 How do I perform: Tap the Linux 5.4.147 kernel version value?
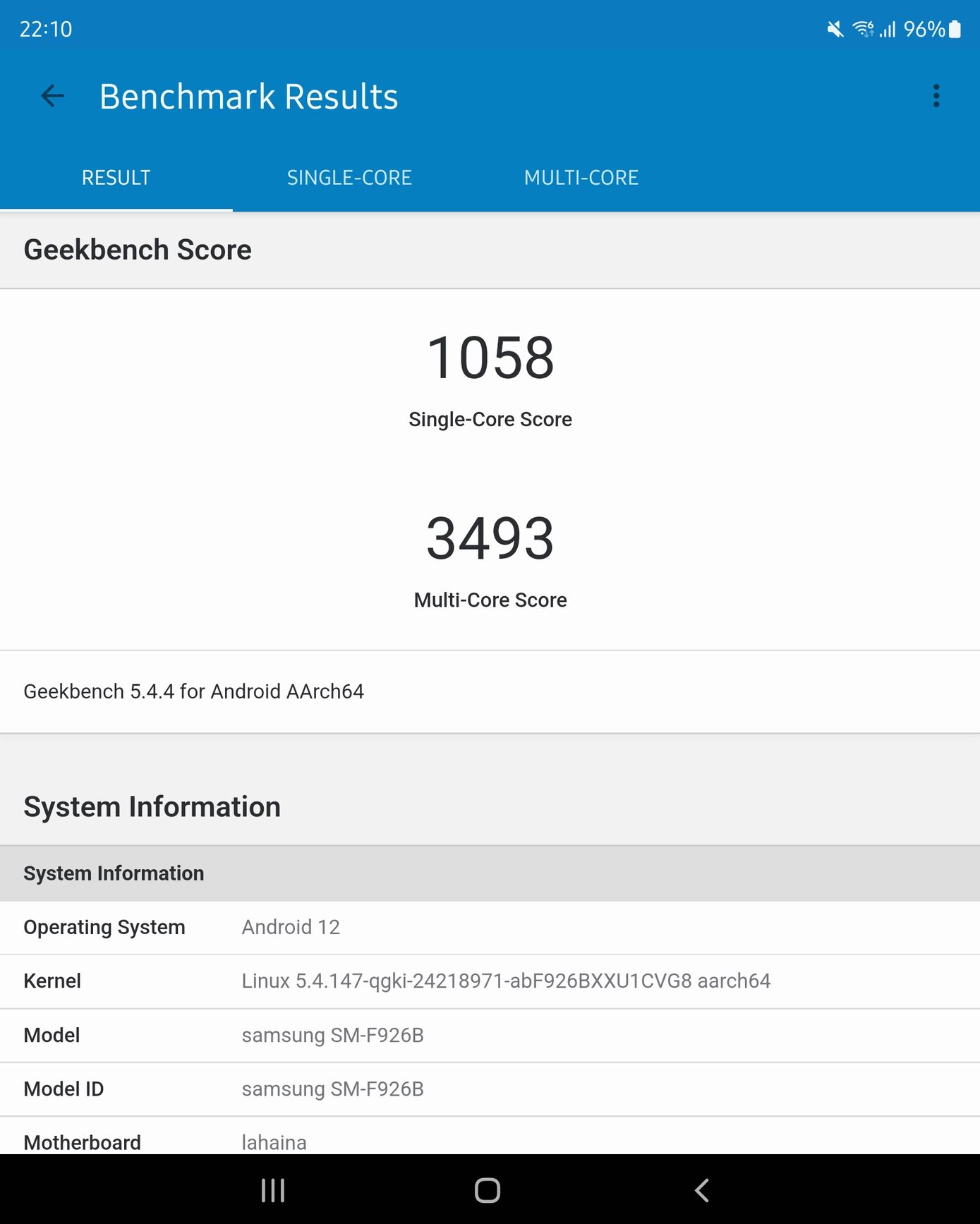506,981
